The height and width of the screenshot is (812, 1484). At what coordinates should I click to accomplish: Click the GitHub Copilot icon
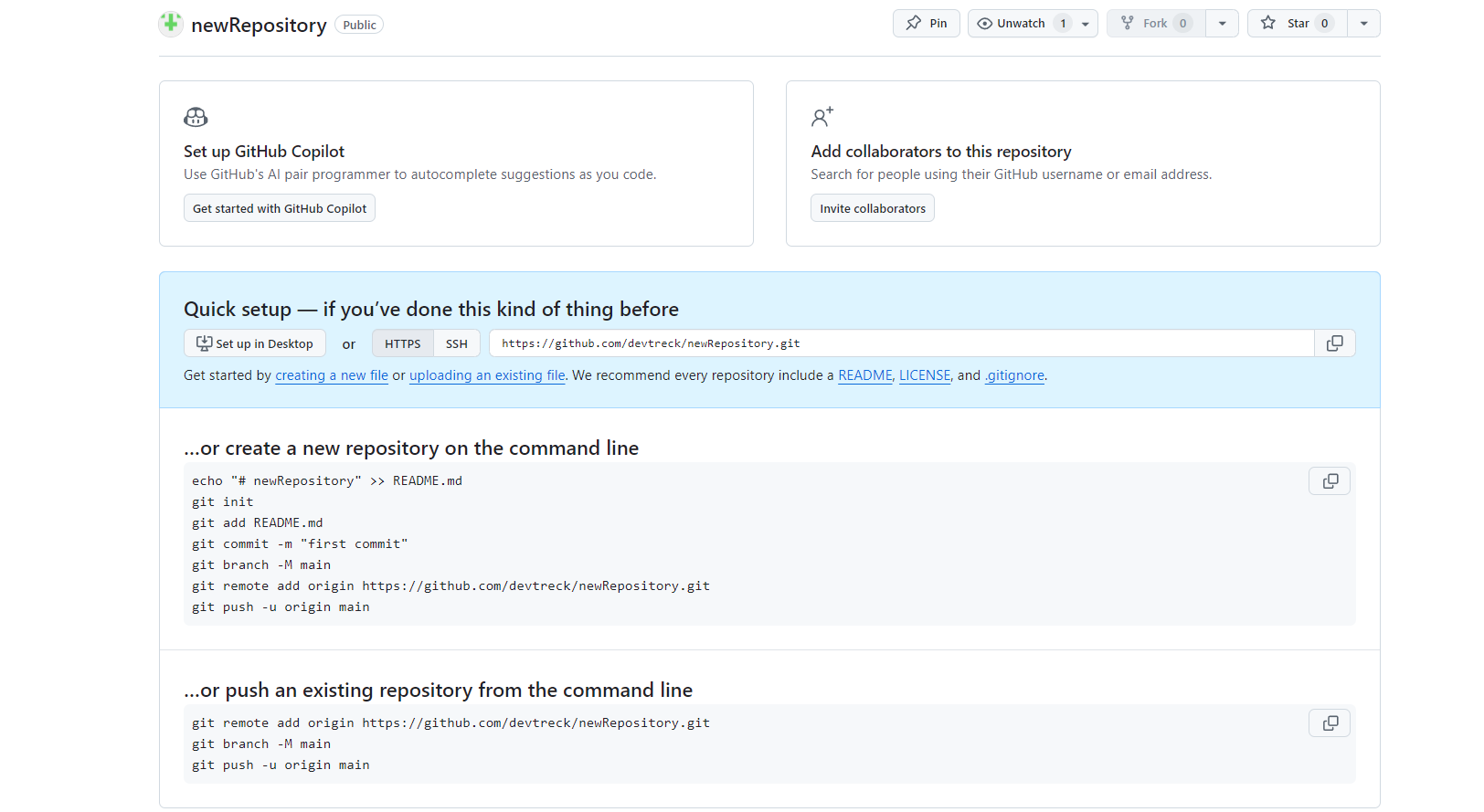coord(196,117)
